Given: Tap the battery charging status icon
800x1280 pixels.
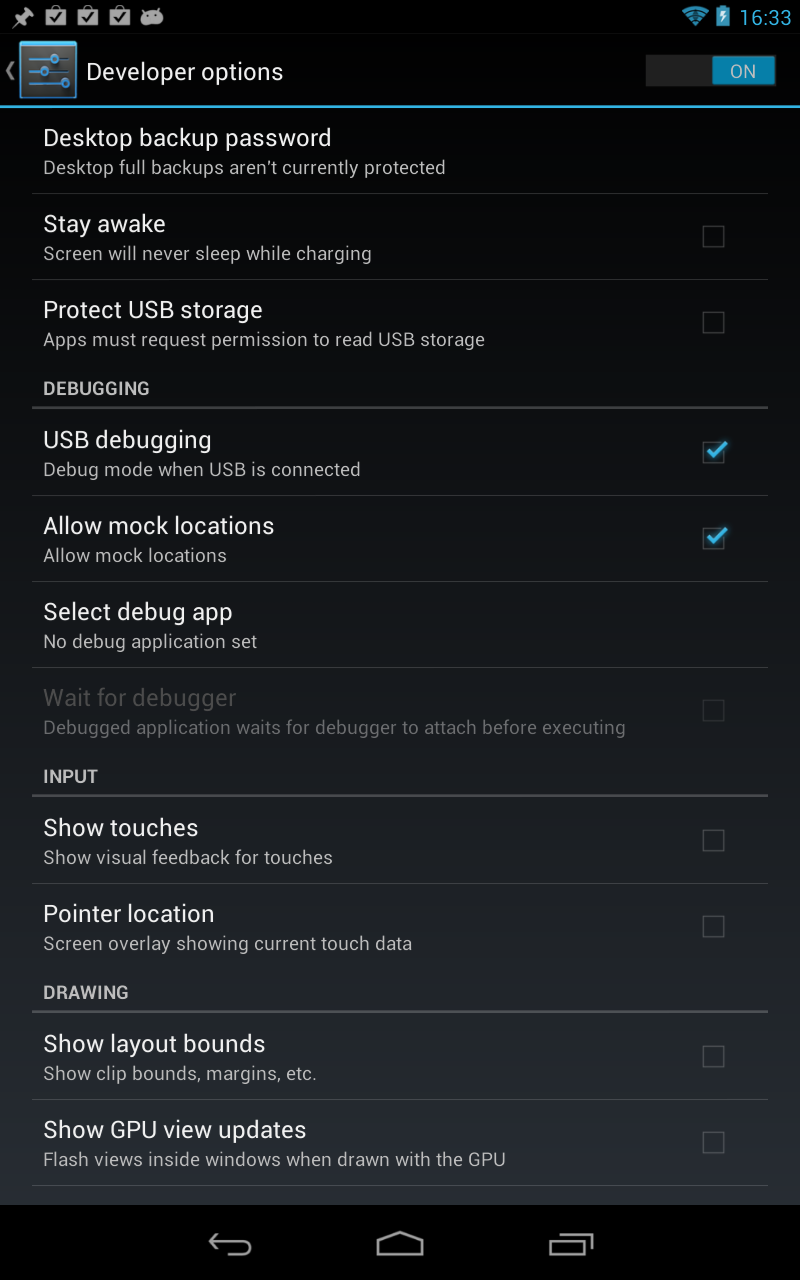Looking at the screenshot, I should click(x=722, y=16).
